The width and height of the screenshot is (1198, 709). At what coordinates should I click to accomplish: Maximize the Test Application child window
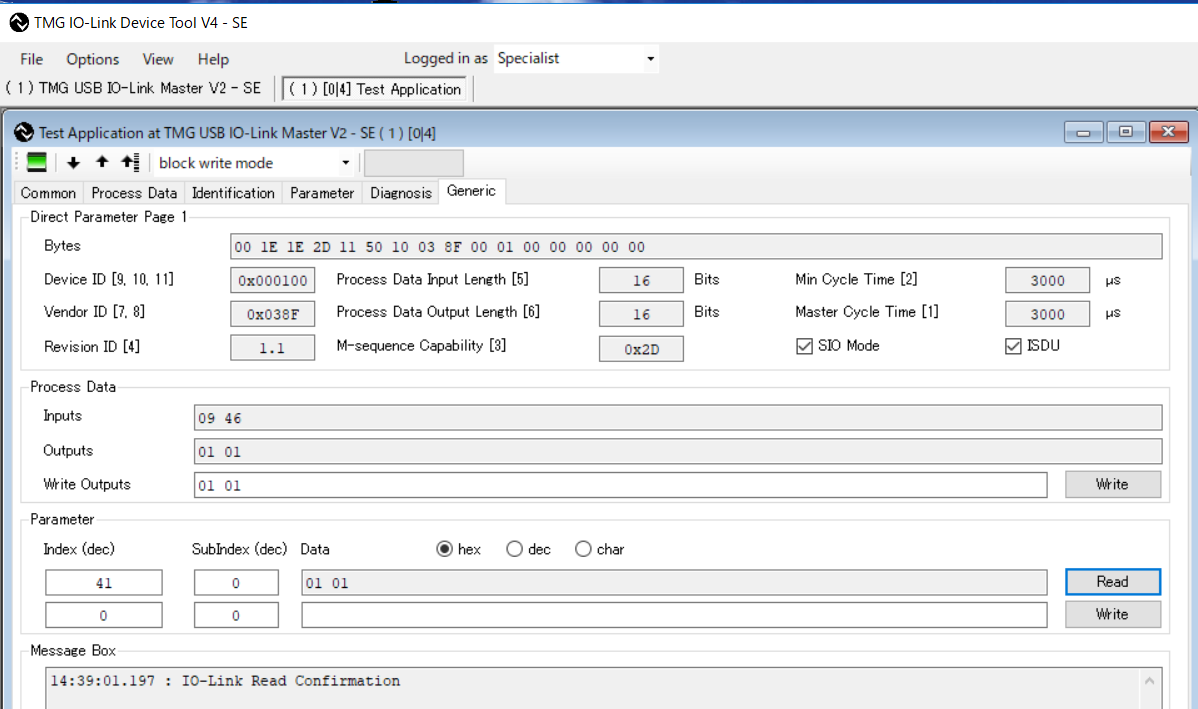[x=1125, y=132]
